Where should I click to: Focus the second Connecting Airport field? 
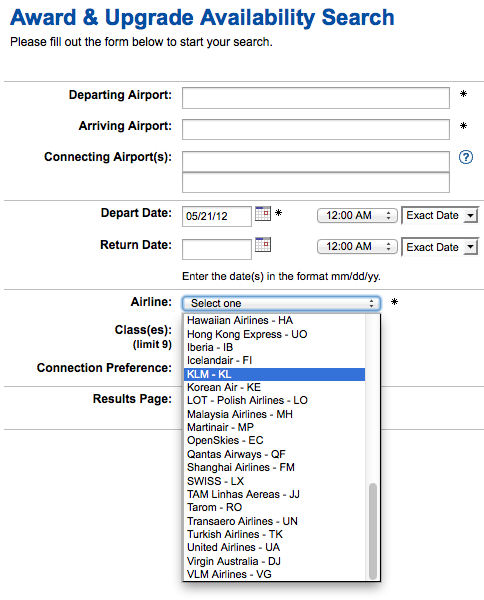click(x=316, y=183)
